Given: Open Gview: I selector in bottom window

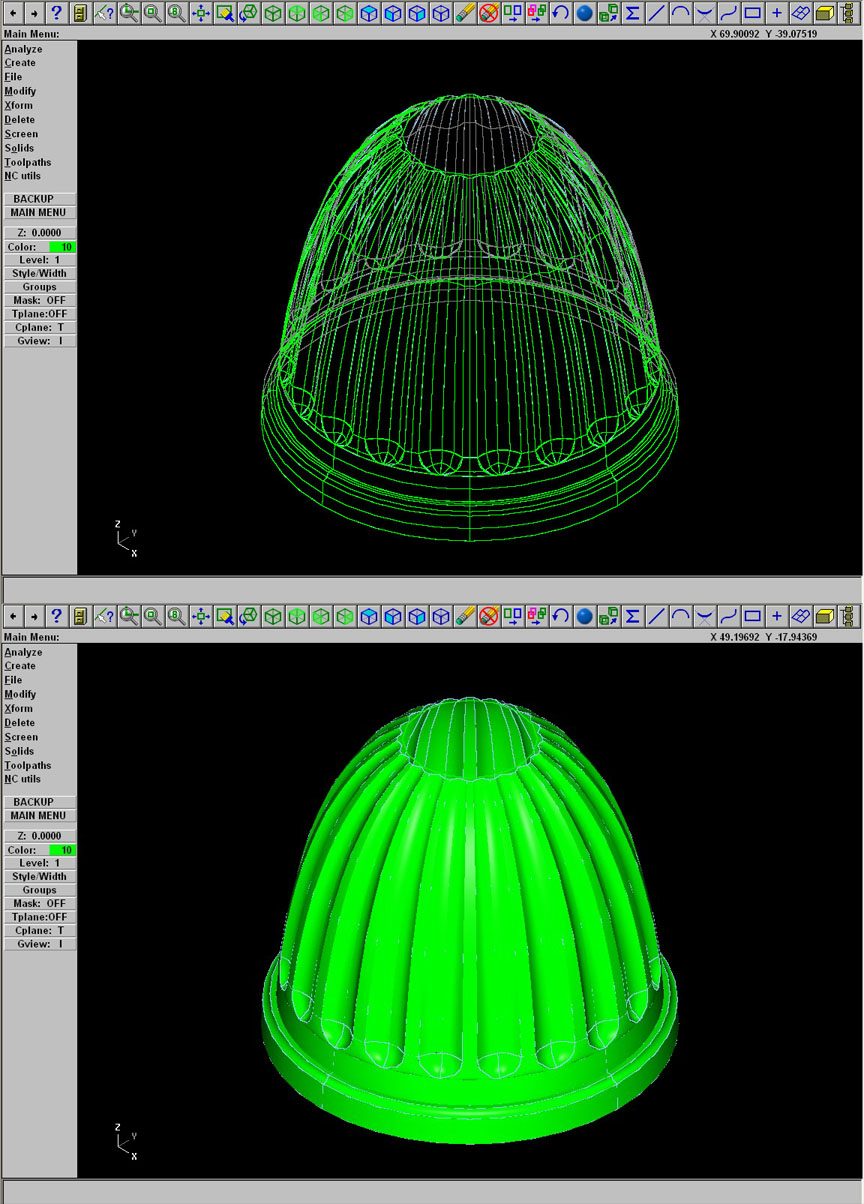Looking at the screenshot, I should click(40, 944).
